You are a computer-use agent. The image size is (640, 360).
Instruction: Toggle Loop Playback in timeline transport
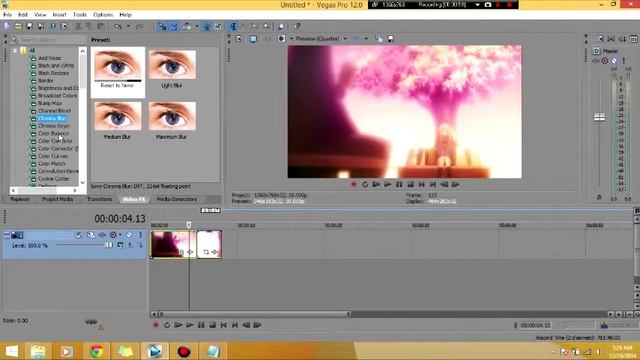tap(167, 325)
